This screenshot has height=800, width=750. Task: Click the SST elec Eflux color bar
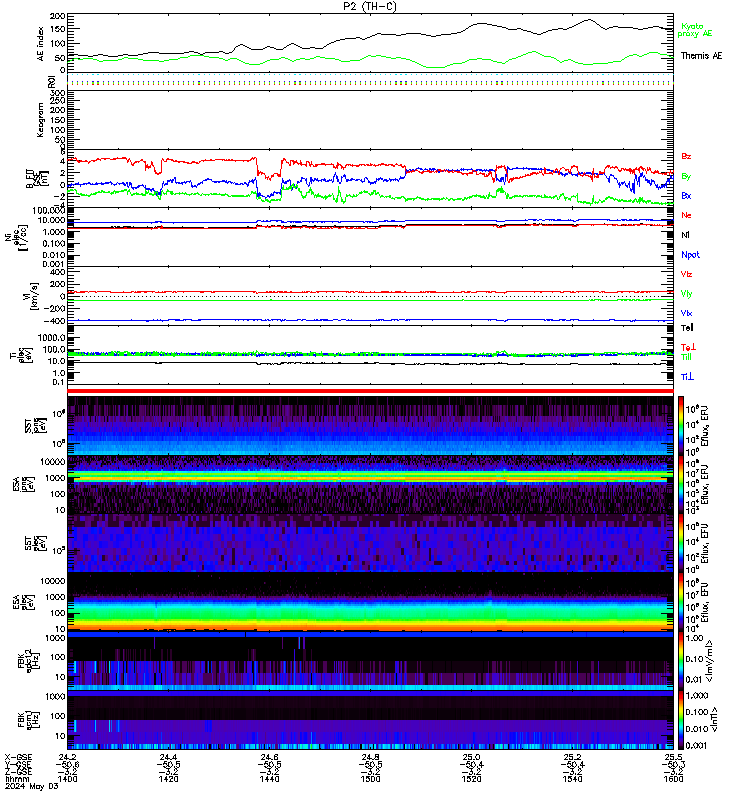click(x=681, y=543)
